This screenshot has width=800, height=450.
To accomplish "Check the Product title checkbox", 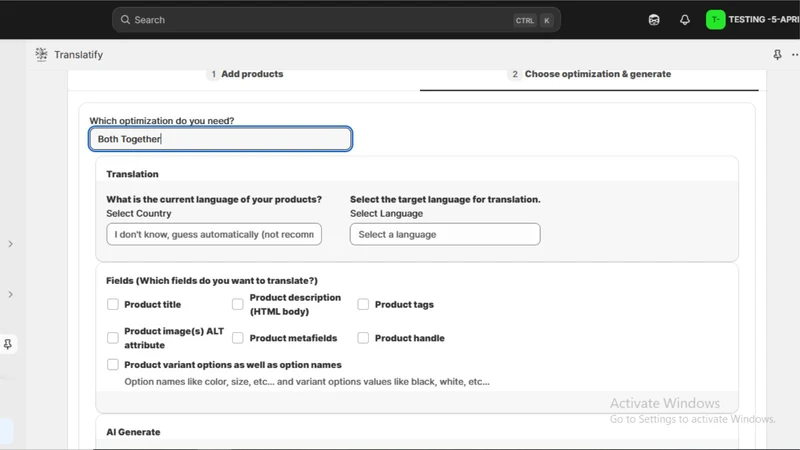I will pyautogui.click(x=113, y=304).
